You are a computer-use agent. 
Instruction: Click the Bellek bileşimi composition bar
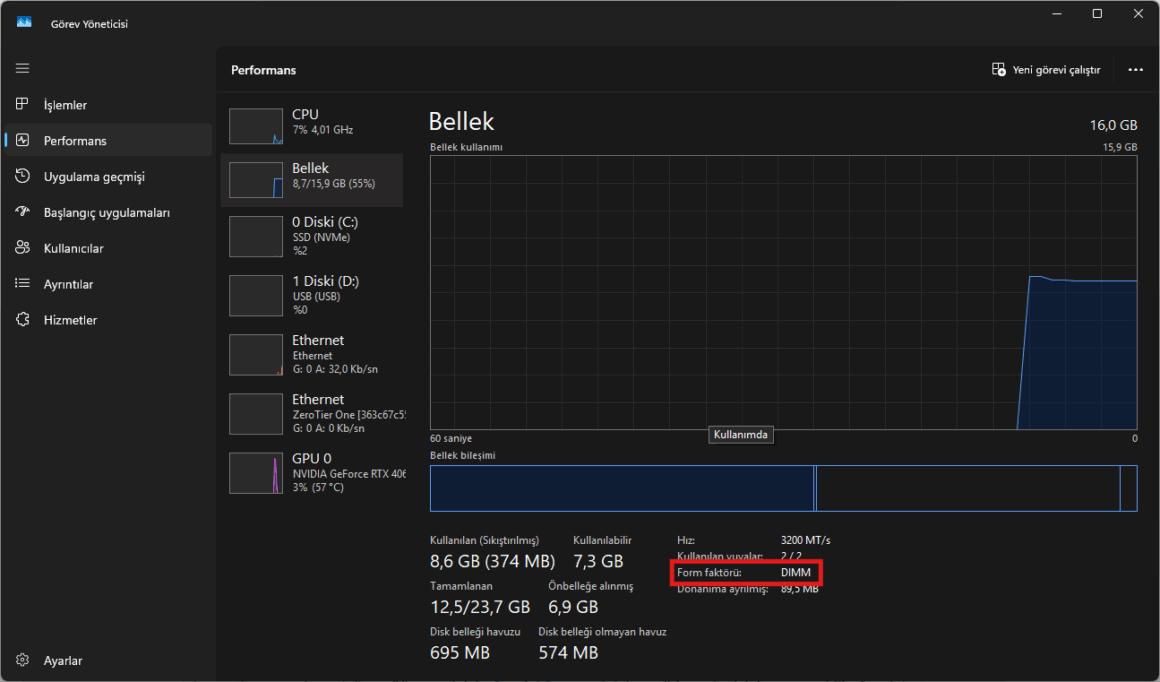tap(783, 488)
